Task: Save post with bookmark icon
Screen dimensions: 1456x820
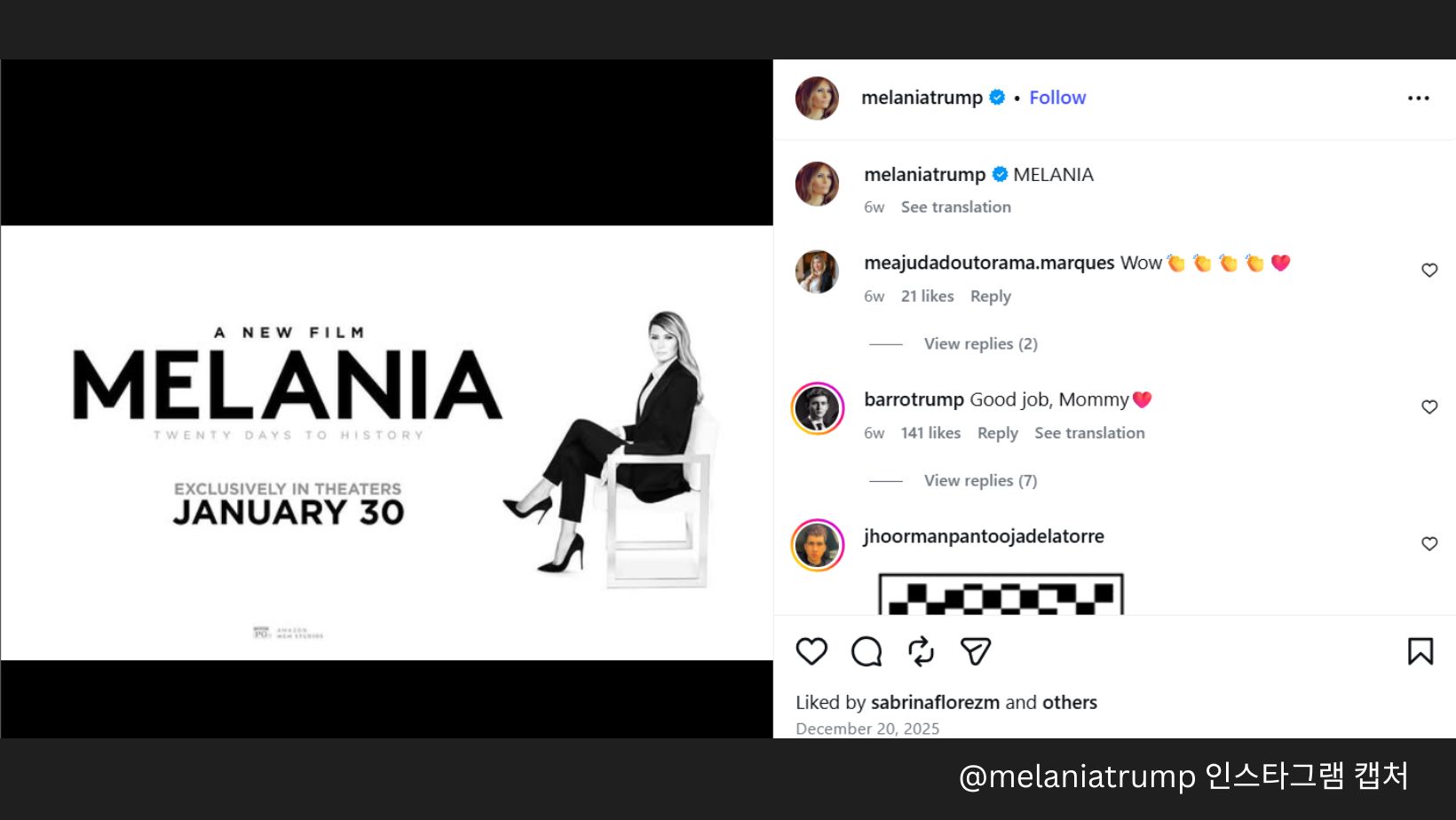Action: 1420,651
